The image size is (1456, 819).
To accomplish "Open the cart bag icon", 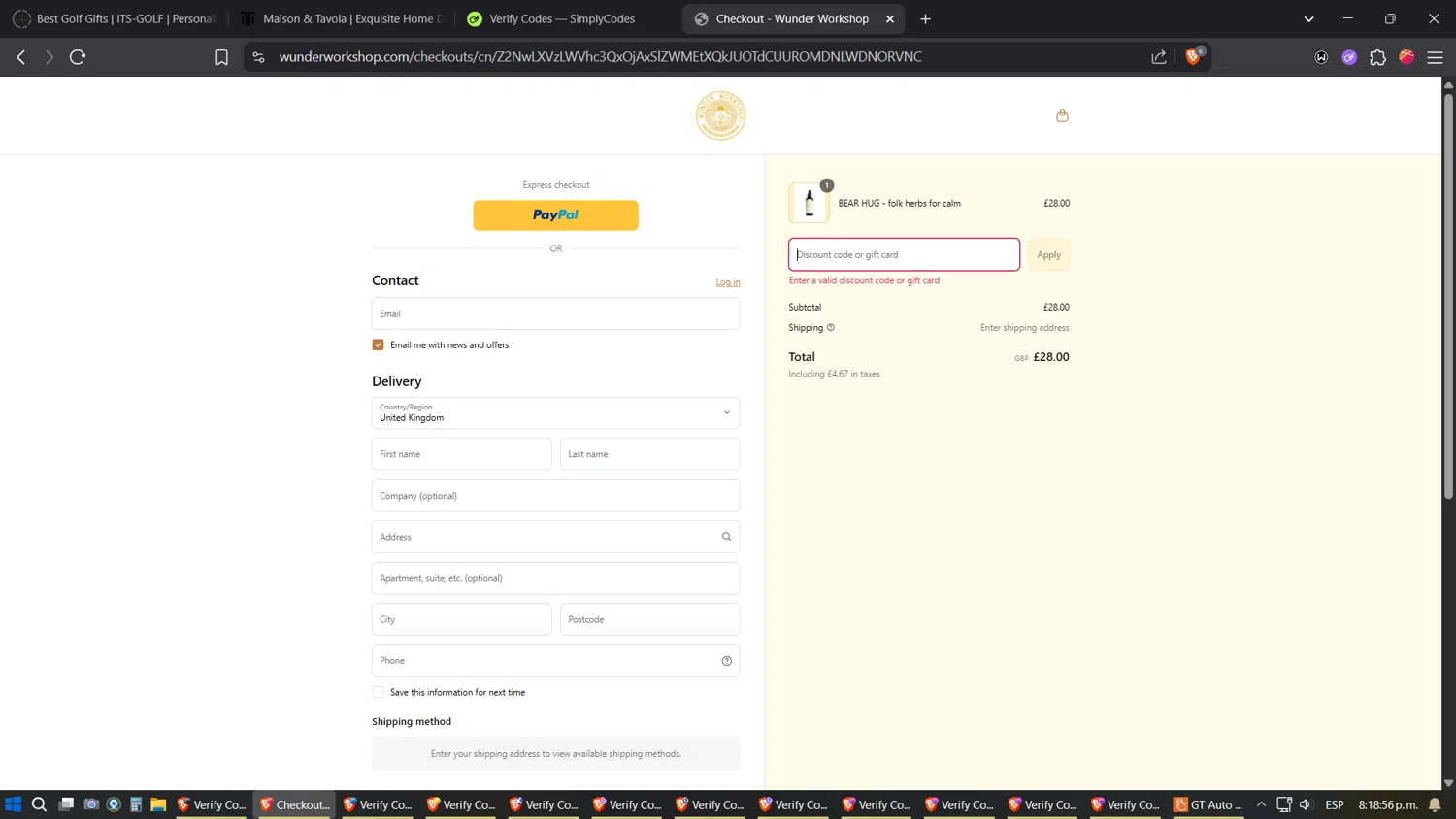I will (1062, 115).
